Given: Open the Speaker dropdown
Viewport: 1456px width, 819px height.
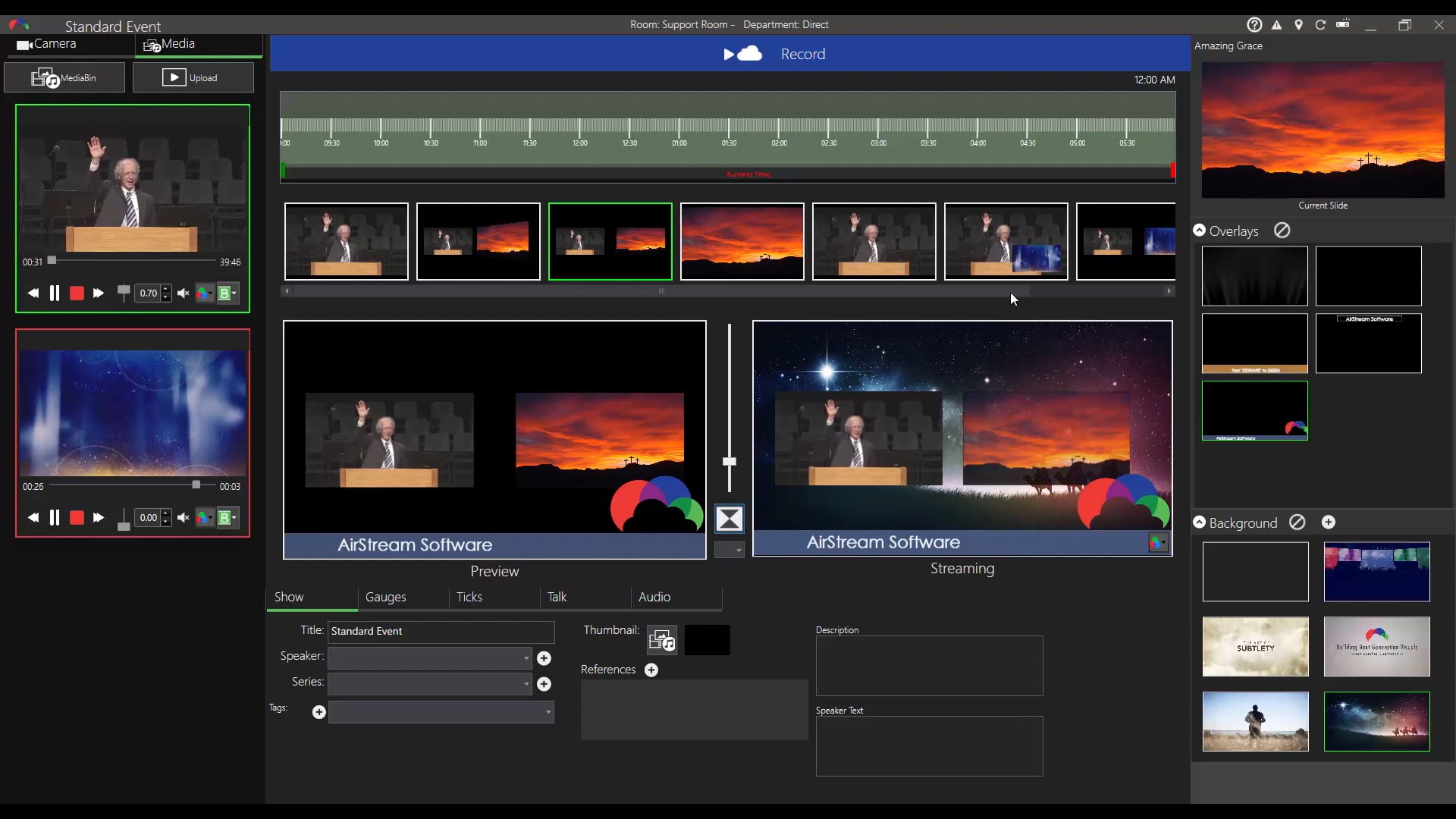Looking at the screenshot, I should (x=525, y=658).
